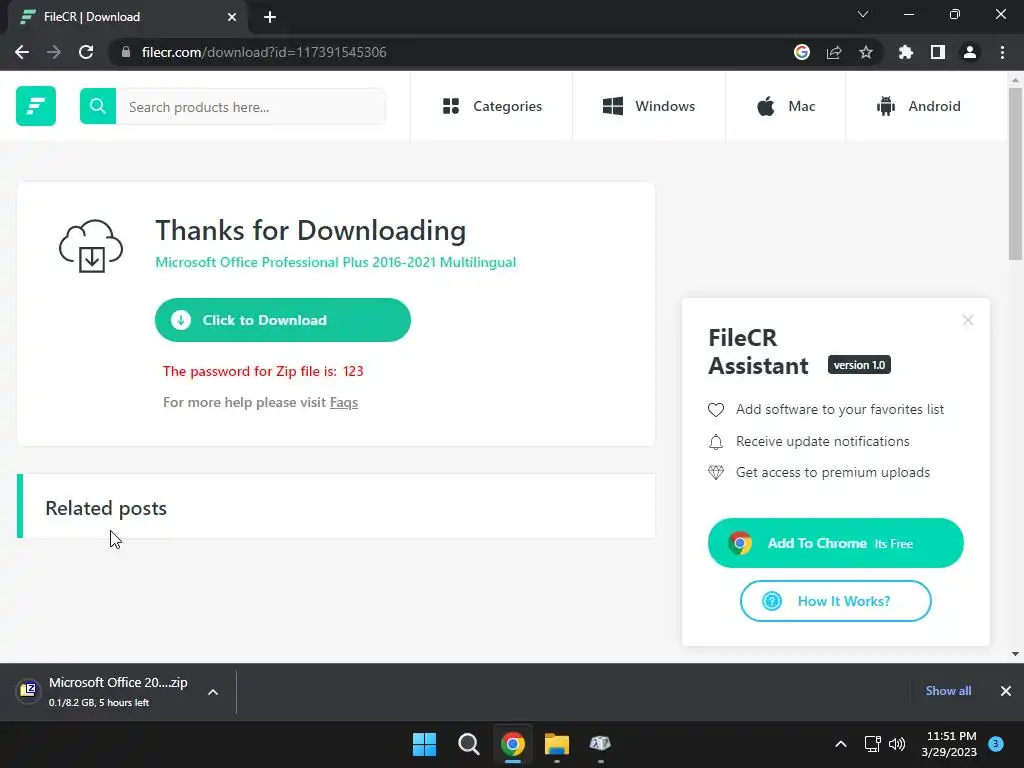Viewport: 1024px width, 768px height.
Task: Close the downloads bar
Action: [x=1006, y=691]
